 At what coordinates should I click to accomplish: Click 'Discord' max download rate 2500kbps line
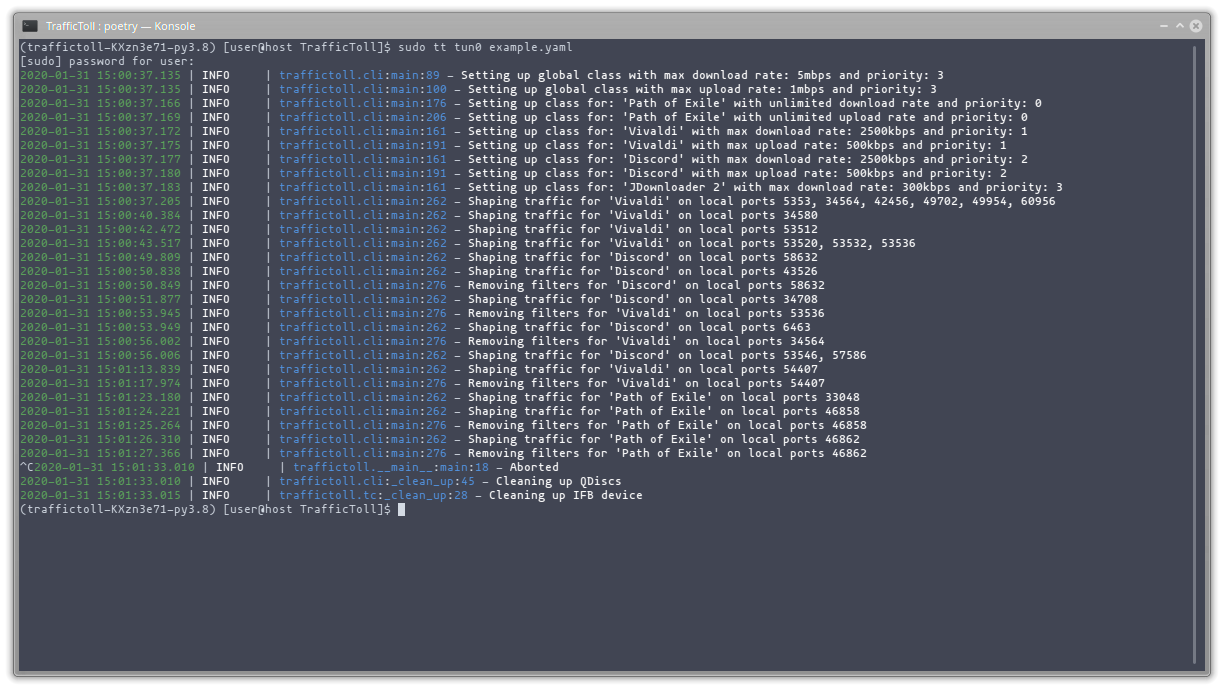(523, 159)
